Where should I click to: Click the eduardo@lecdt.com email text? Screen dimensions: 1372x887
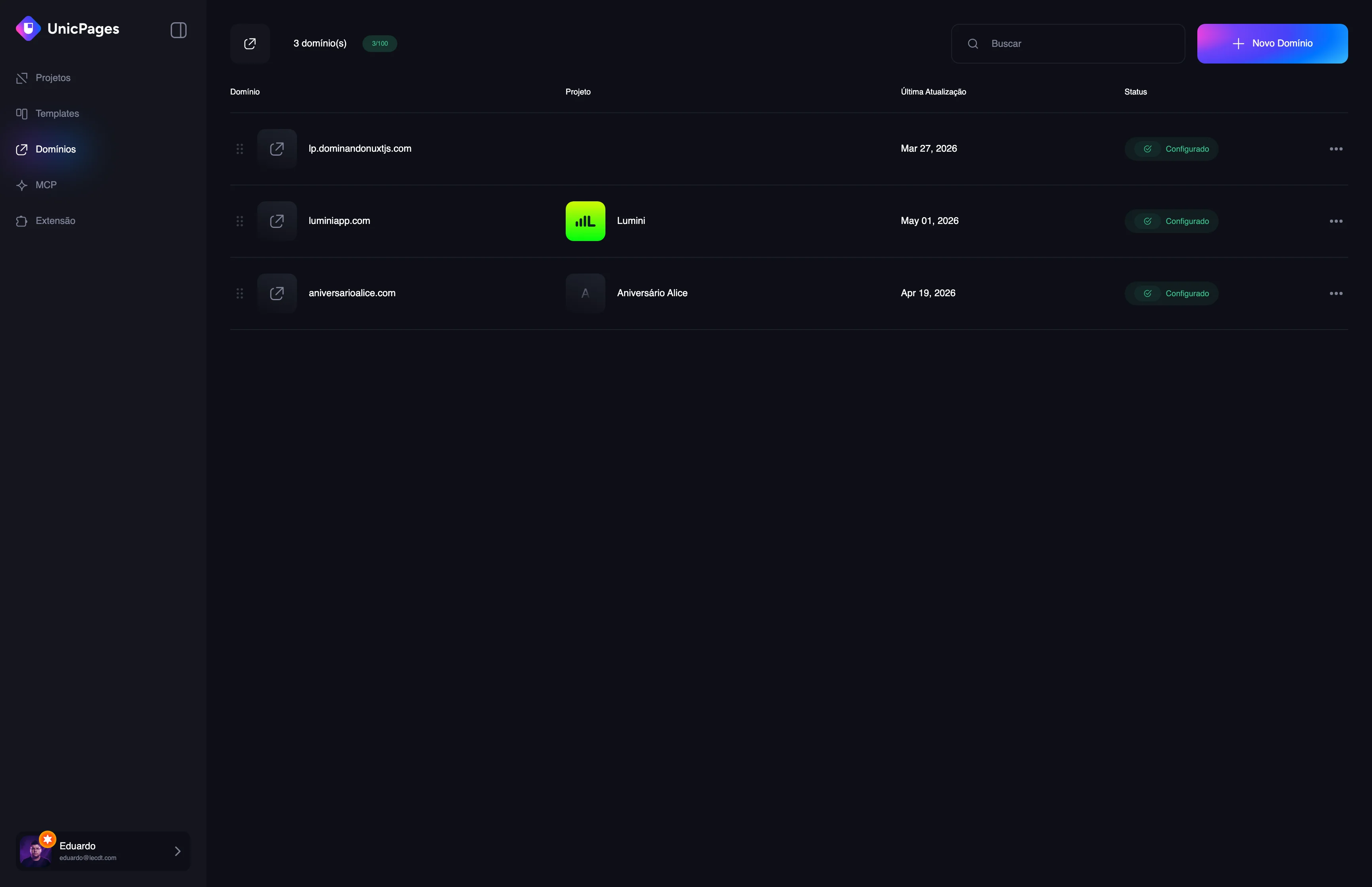pyautogui.click(x=87, y=858)
